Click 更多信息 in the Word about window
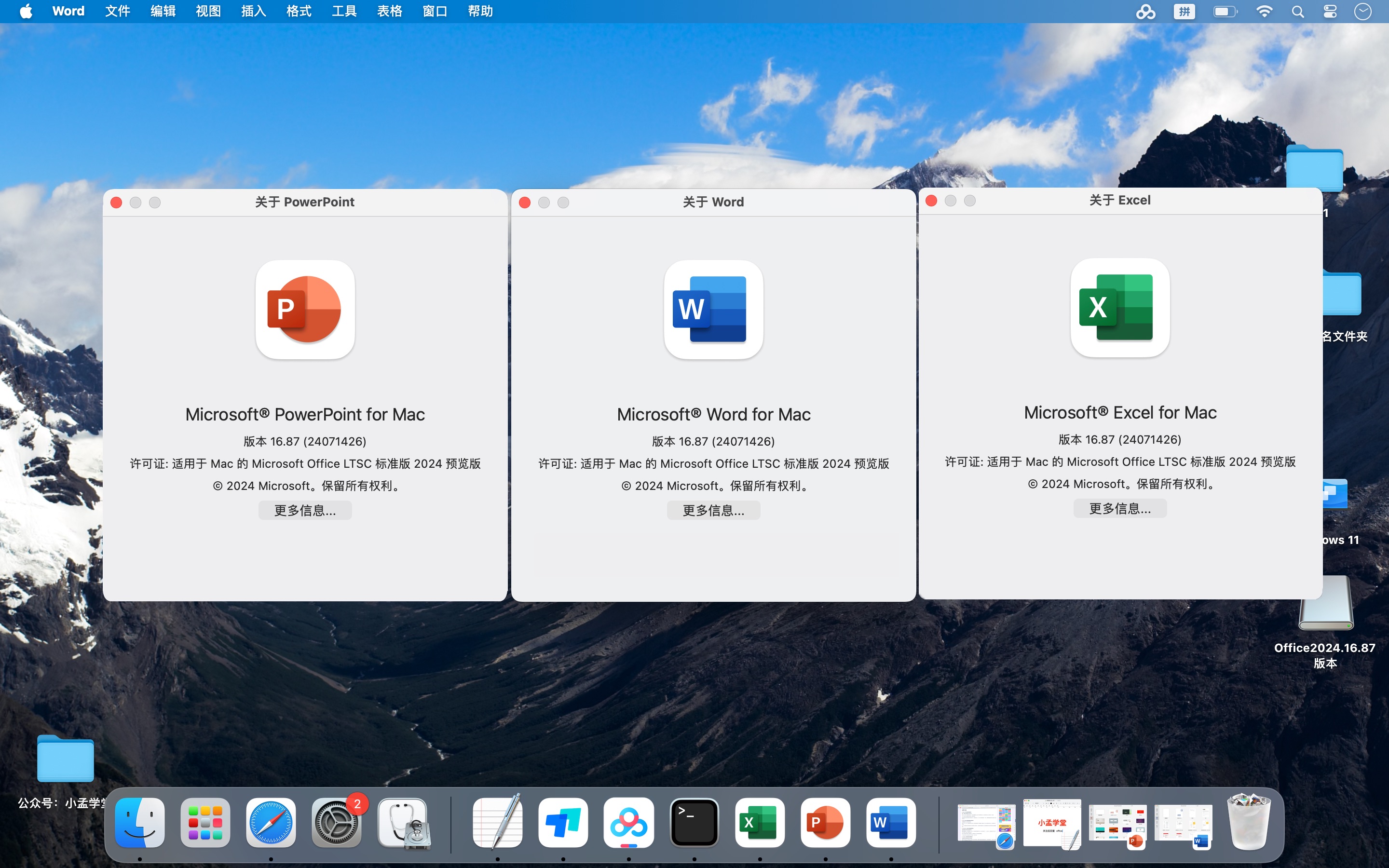This screenshot has height=868, width=1389. click(713, 510)
